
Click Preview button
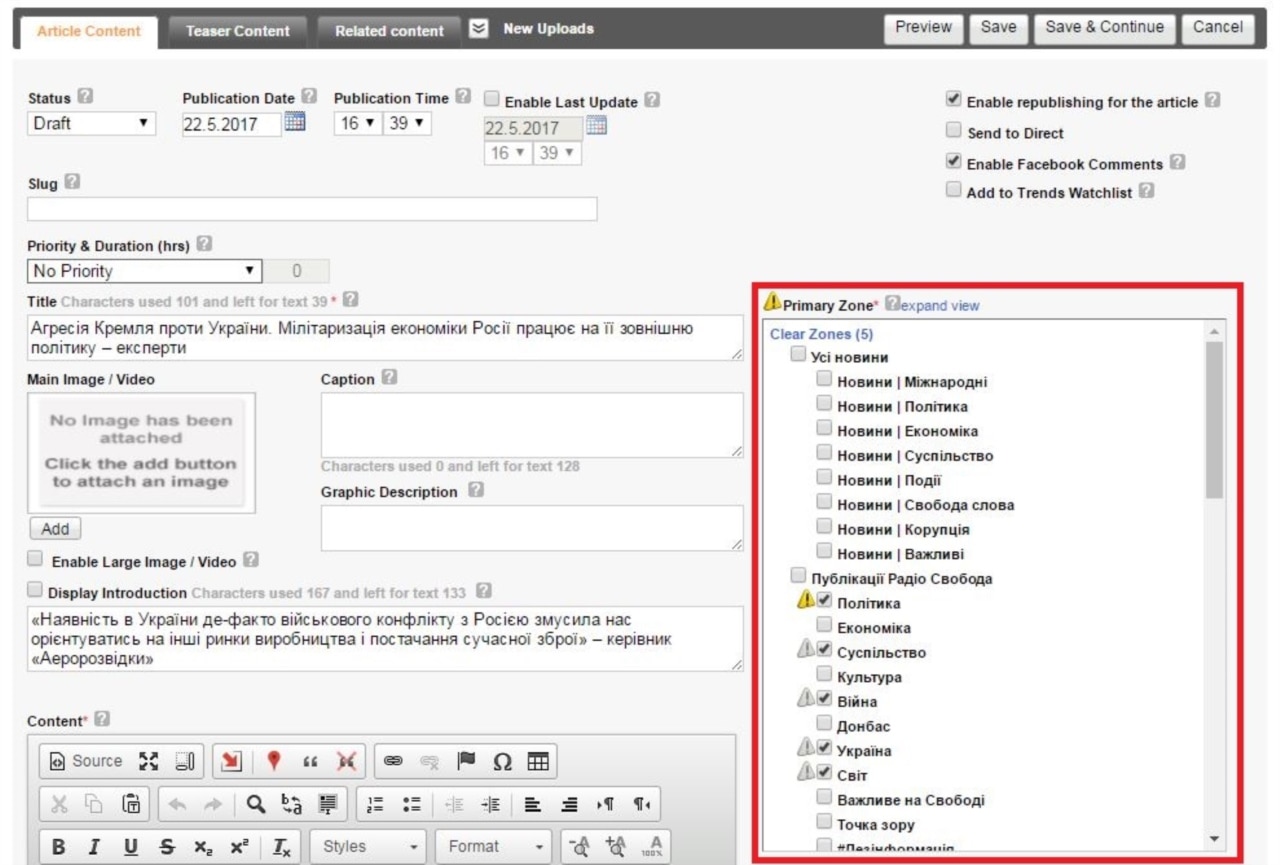point(923,28)
